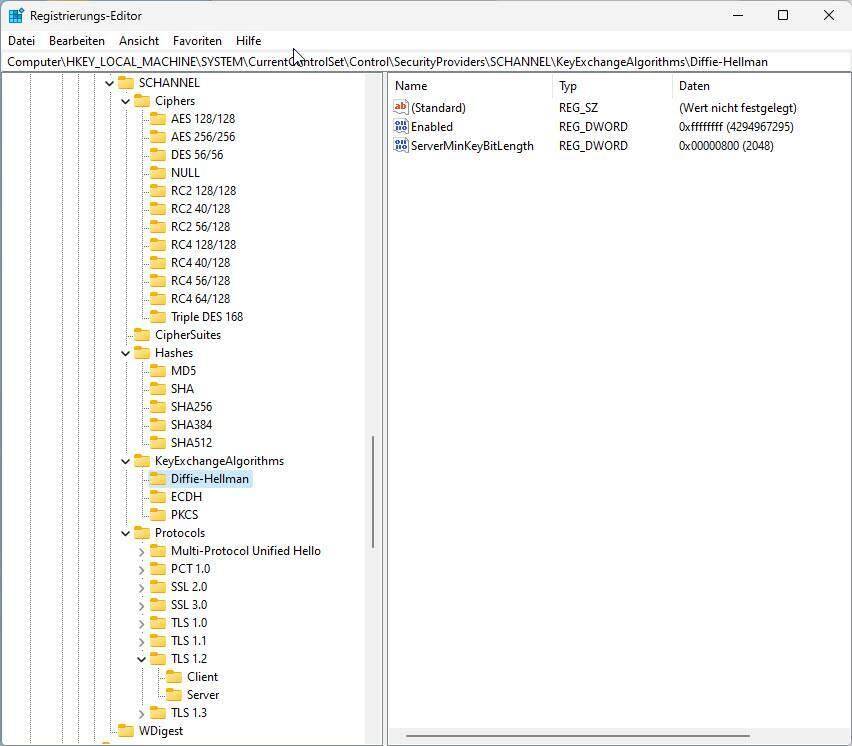The image size is (852, 746).
Task: Select the AES 256/256 cipher key
Action: point(203,137)
